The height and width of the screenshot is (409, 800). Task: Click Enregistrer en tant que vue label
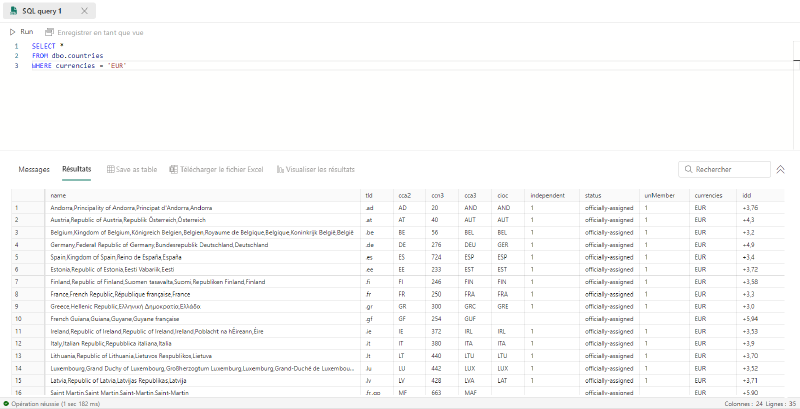pyautogui.click(x=100, y=33)
